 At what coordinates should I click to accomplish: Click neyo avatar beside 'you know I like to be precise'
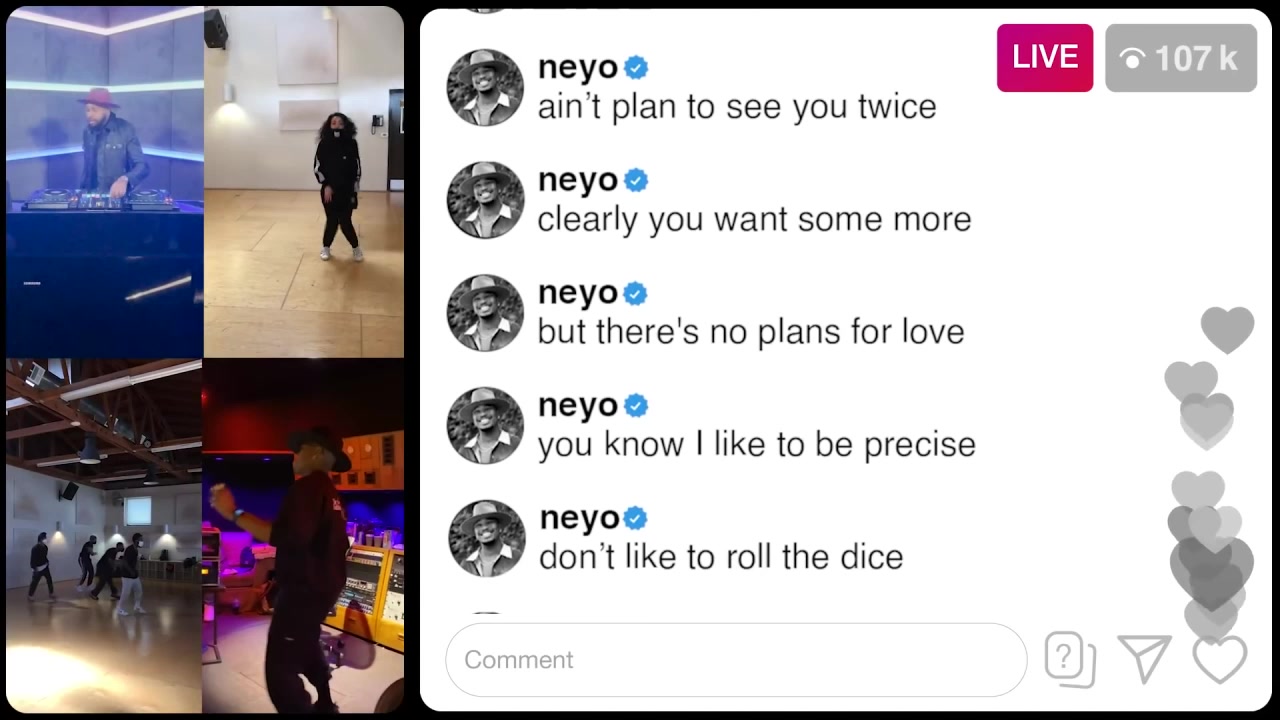[485, 426]
